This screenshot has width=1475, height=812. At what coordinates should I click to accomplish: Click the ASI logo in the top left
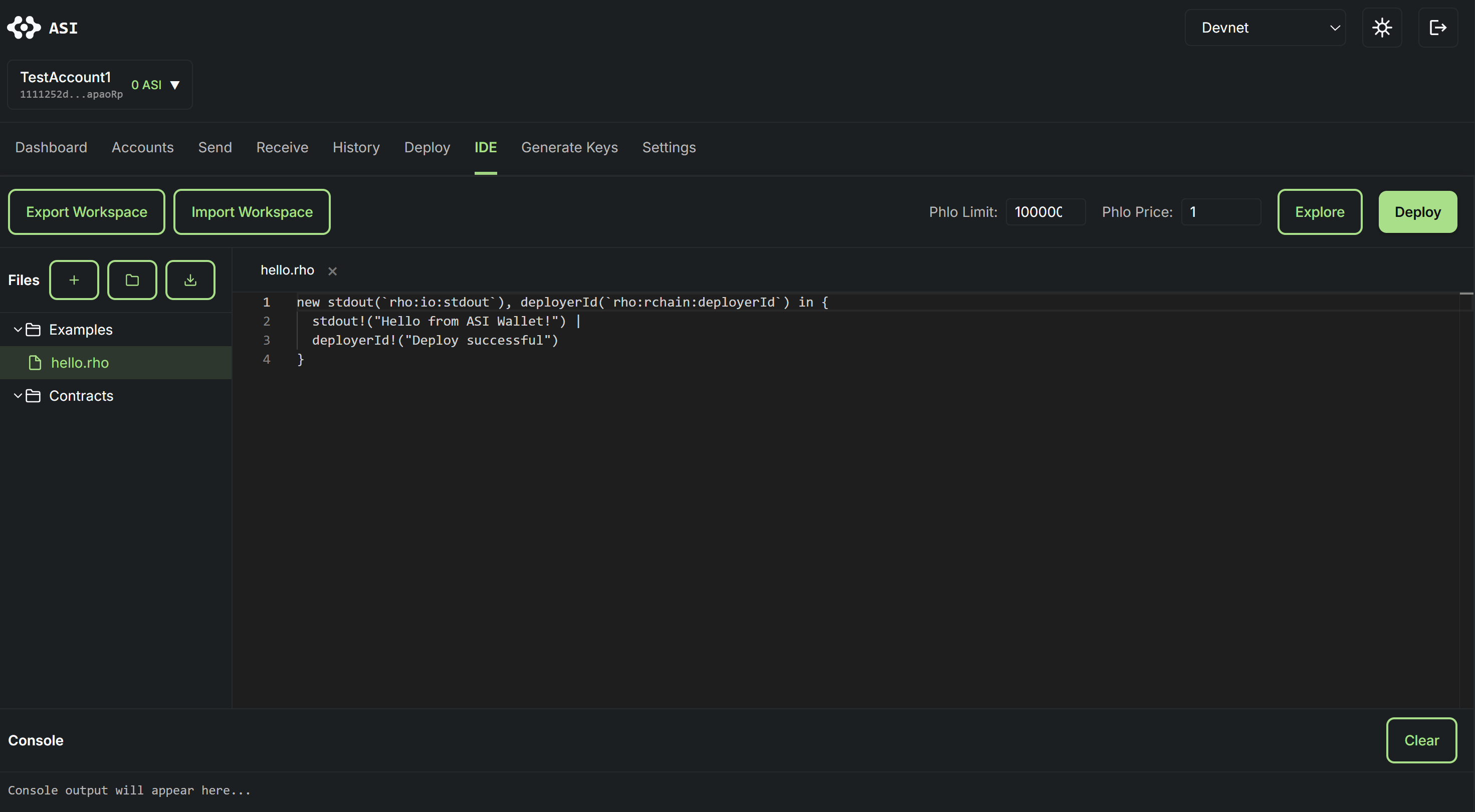coord(24,28)
